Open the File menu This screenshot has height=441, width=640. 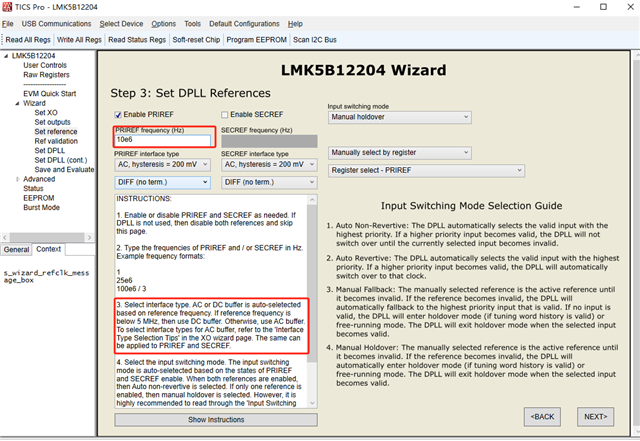click(8, 24)
